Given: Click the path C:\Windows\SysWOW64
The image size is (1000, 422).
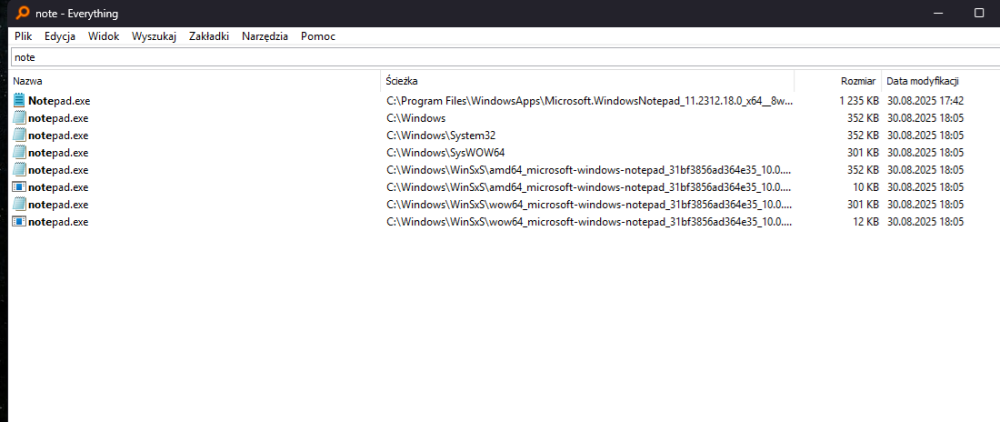Looking at the screenshot, I should pyautogui.click(x=446, y=152).
